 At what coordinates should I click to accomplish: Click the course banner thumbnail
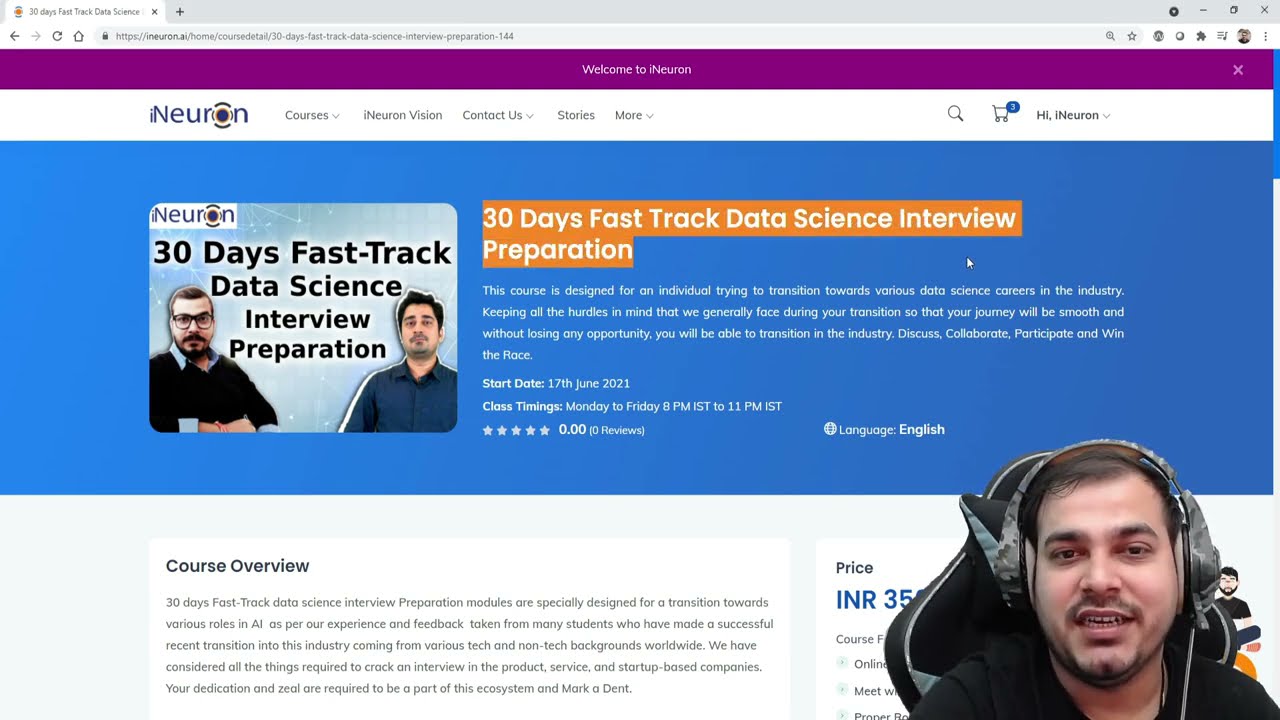coord(303,318)
